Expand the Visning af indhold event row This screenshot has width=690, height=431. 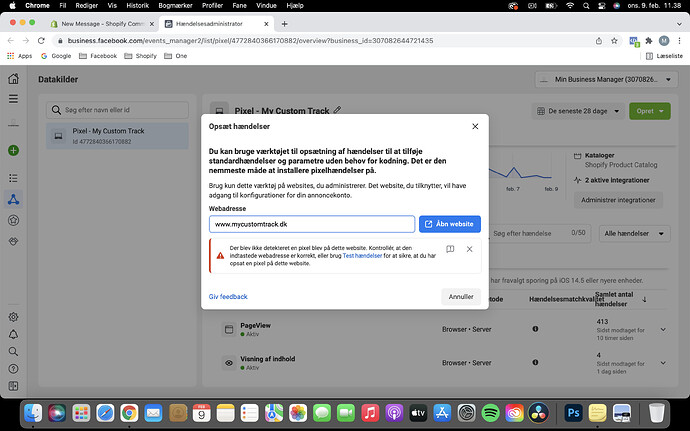pos(663,363)
